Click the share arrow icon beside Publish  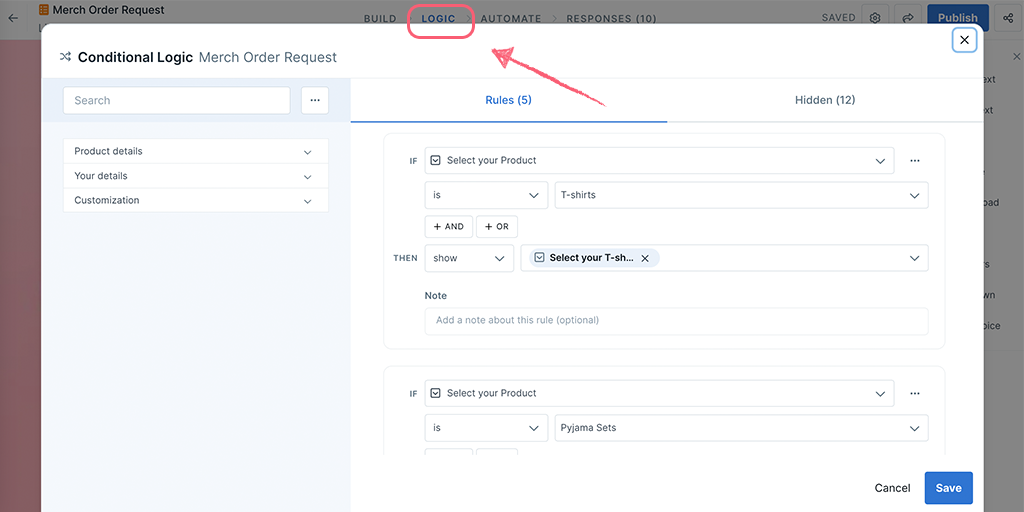(x=908, y=18)
